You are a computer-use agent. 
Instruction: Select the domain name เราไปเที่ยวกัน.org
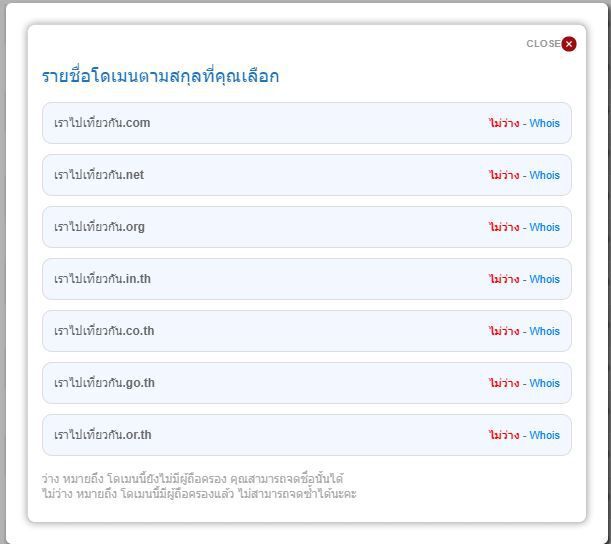[99, 227]
